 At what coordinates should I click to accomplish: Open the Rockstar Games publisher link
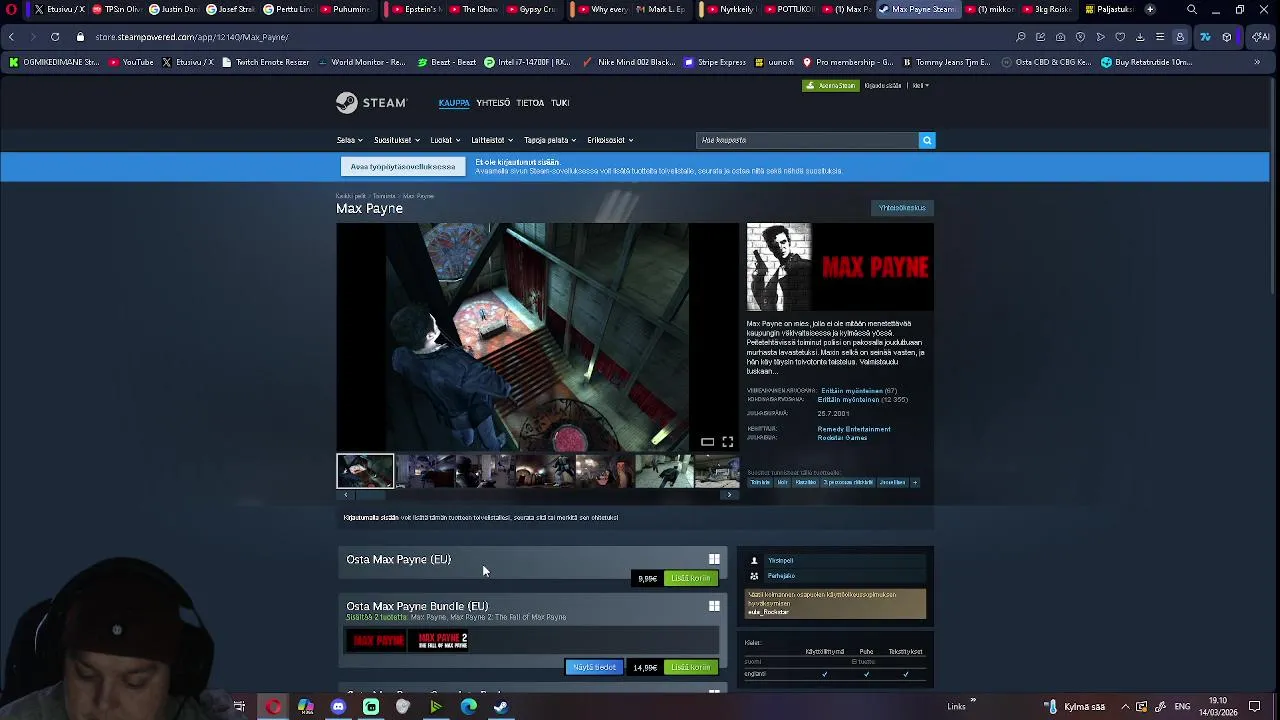click(842, 438)
